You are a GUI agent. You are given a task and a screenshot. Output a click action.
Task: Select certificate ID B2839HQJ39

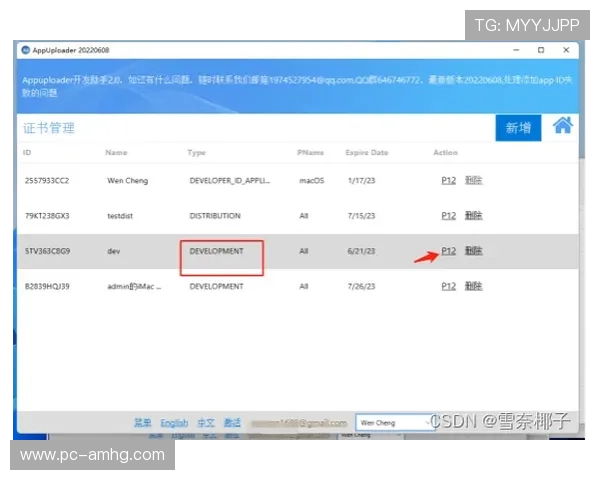[47, 286]
